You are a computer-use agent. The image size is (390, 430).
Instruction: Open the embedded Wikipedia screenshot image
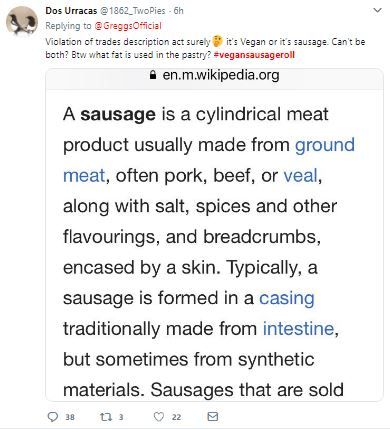(x=214, y=235)
